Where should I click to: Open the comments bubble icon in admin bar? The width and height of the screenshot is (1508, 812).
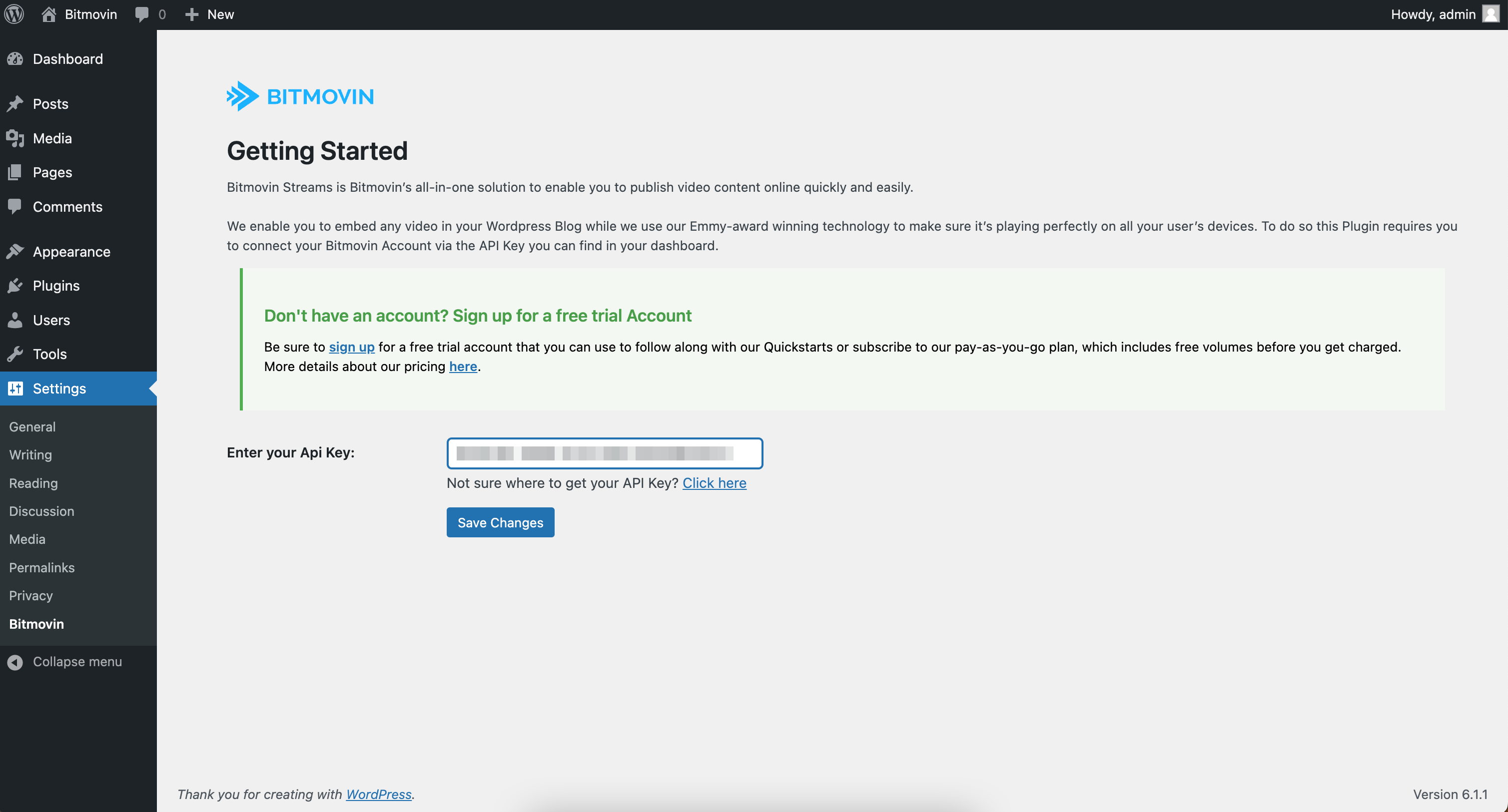[142, 14]
